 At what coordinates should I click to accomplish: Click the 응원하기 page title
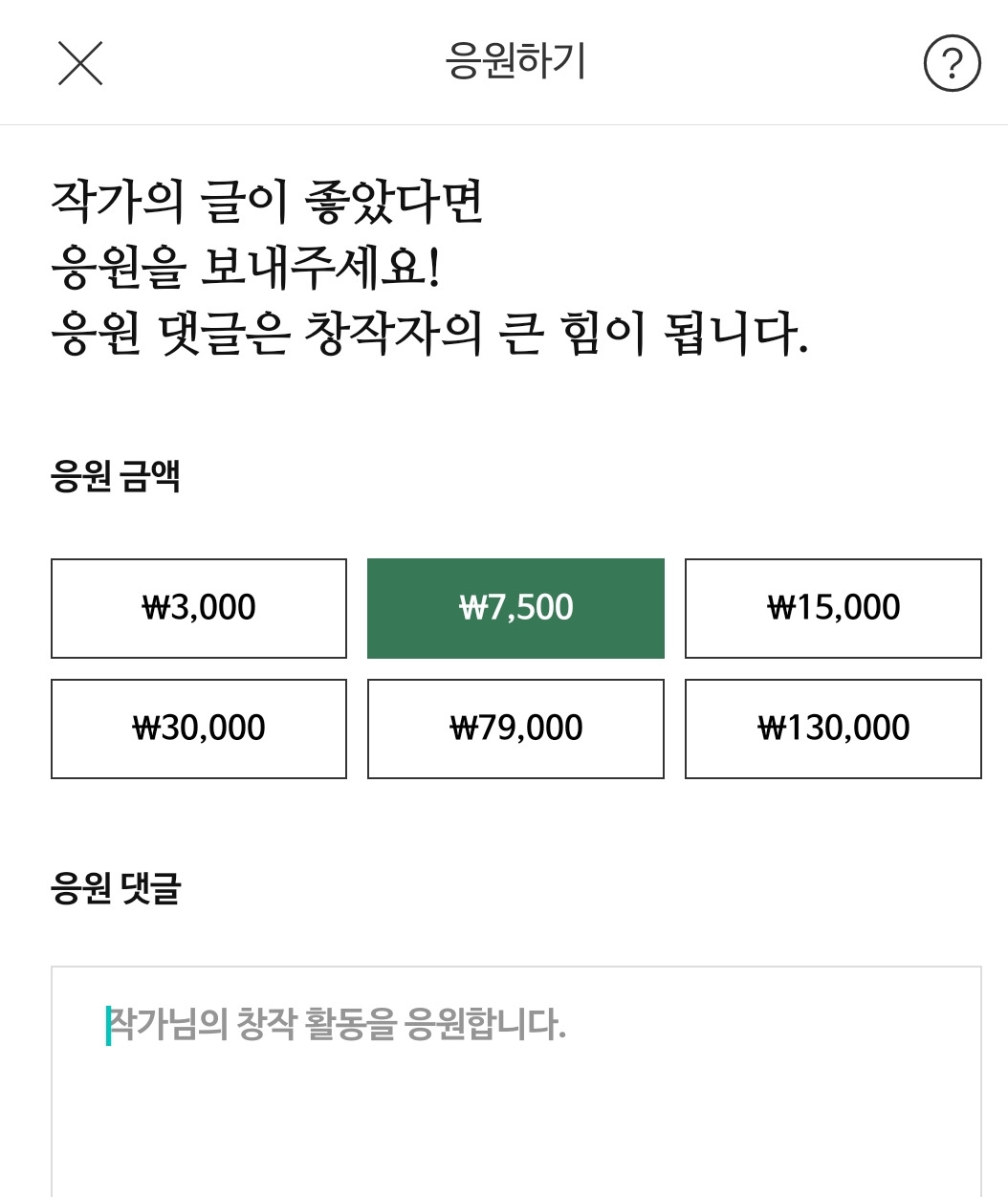point(515,62)
